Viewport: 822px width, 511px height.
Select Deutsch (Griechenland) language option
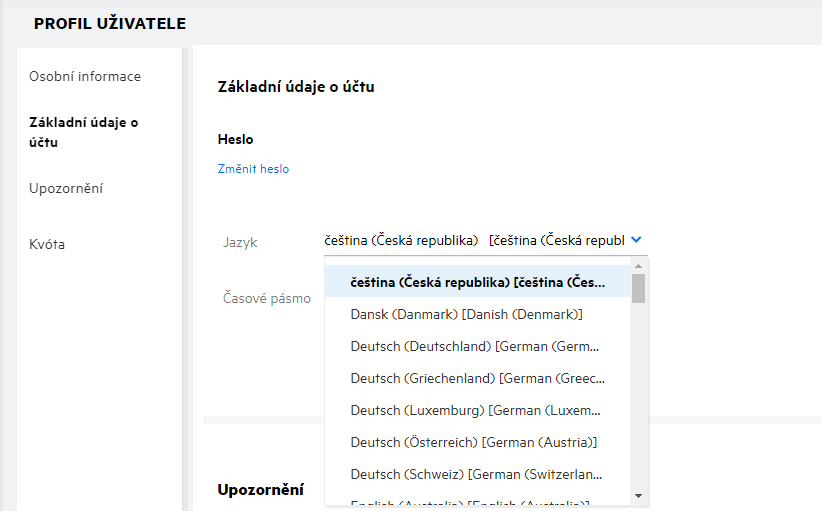click(477, 379)
